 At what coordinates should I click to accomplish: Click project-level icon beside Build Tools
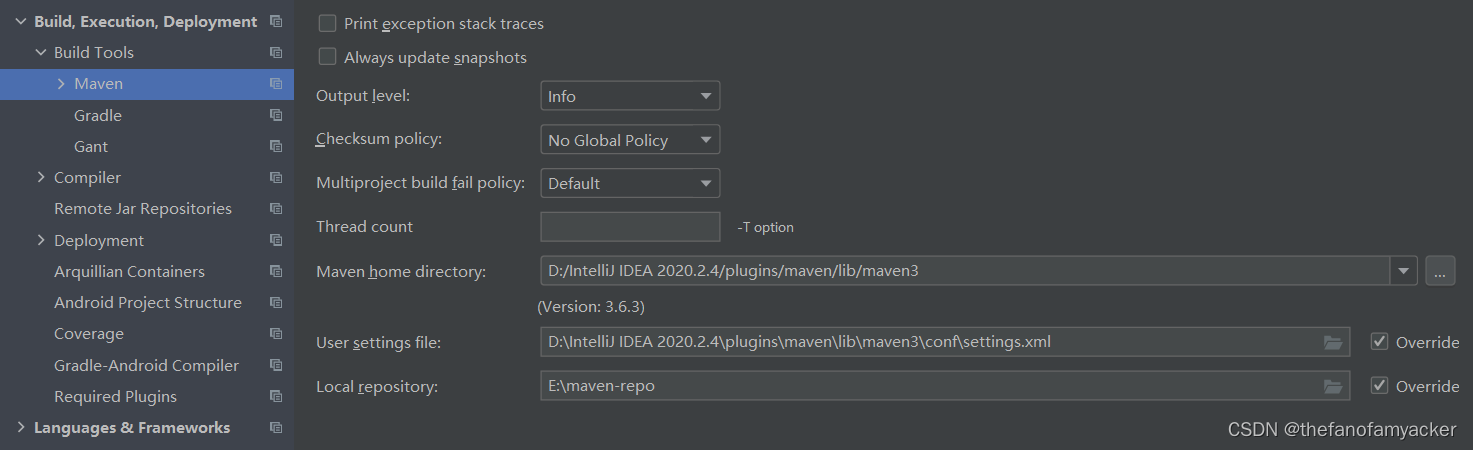pos(276,52)
